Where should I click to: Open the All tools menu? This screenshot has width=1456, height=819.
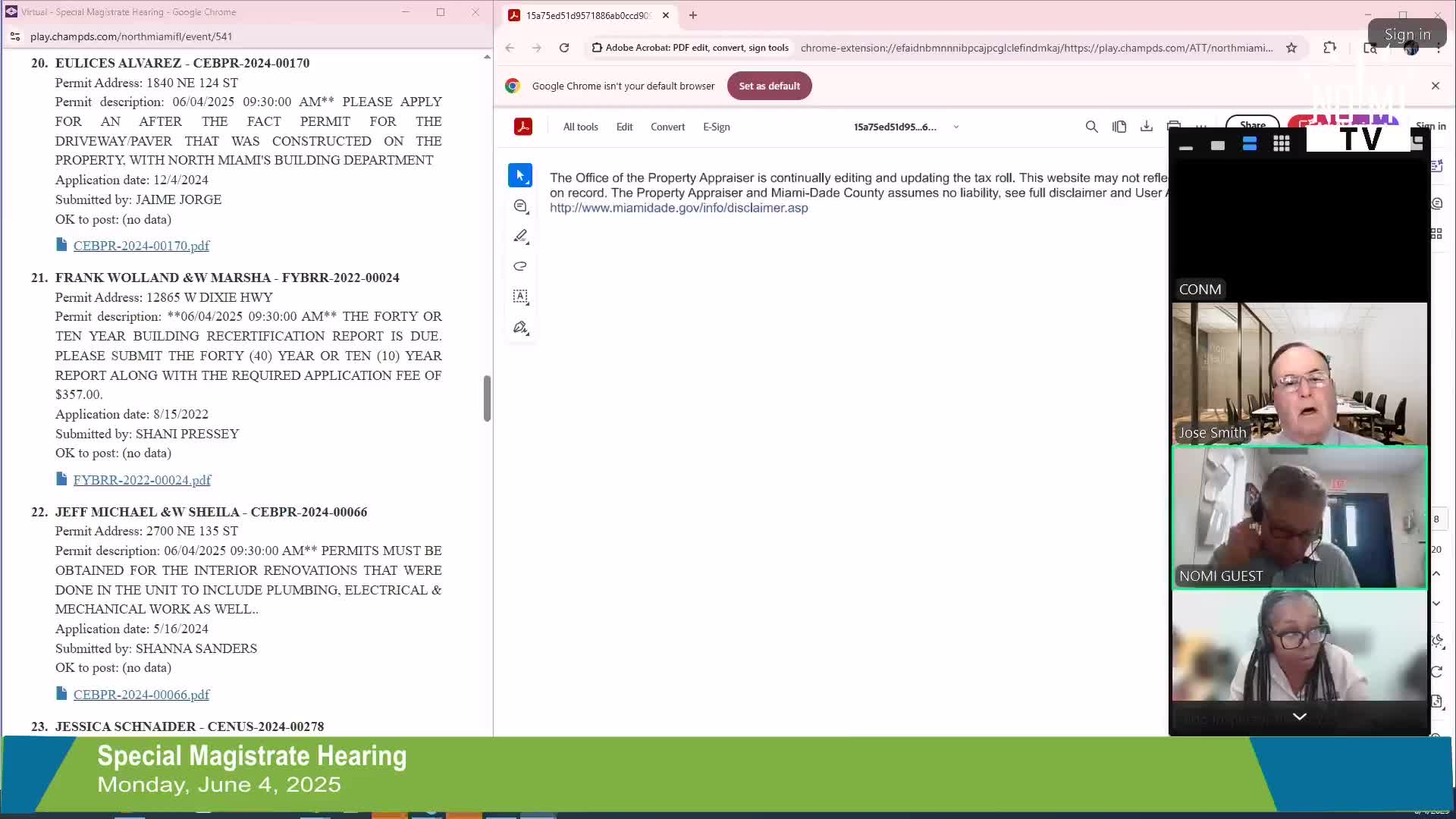580,127
